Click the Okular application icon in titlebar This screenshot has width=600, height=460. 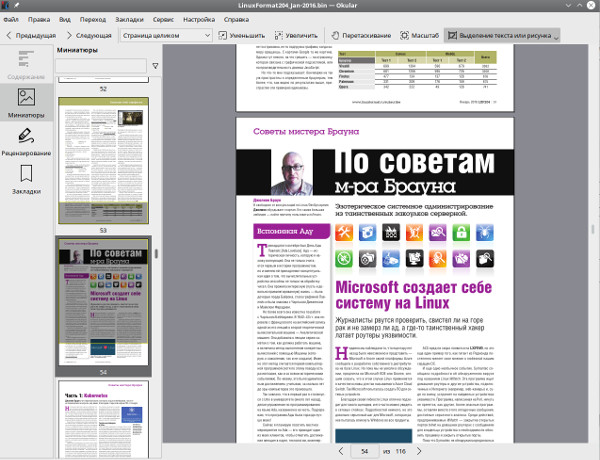coord(5,5)
